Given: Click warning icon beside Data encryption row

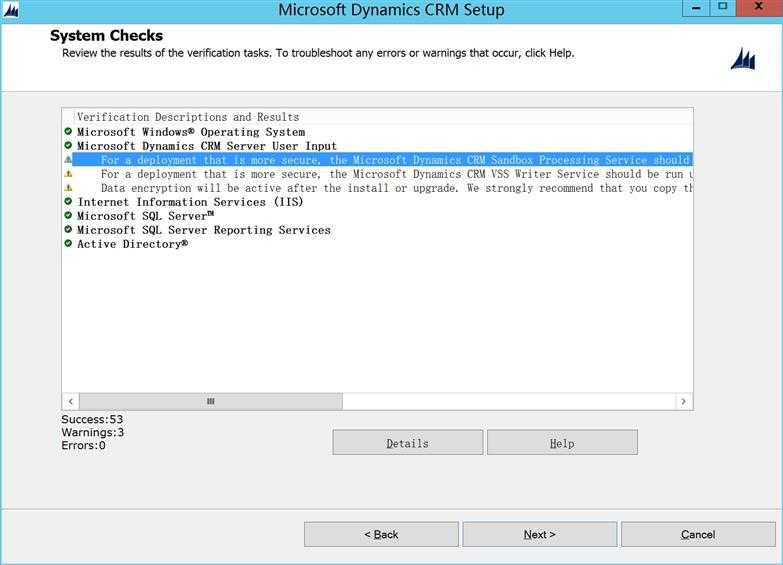Looking at the screenshot, I should (x=68, y=187).
